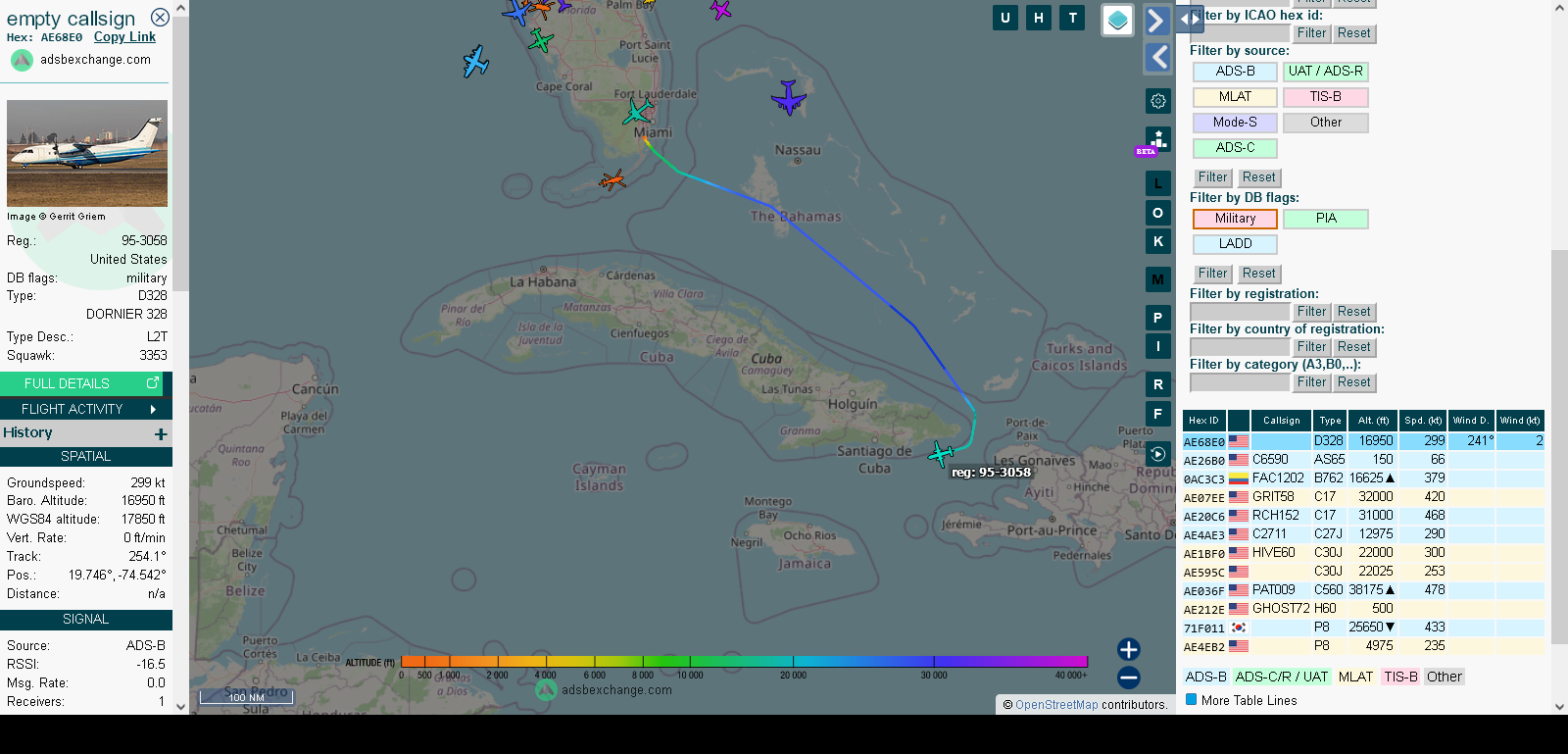Toggle the K map button

click(x=1158, y=241)
